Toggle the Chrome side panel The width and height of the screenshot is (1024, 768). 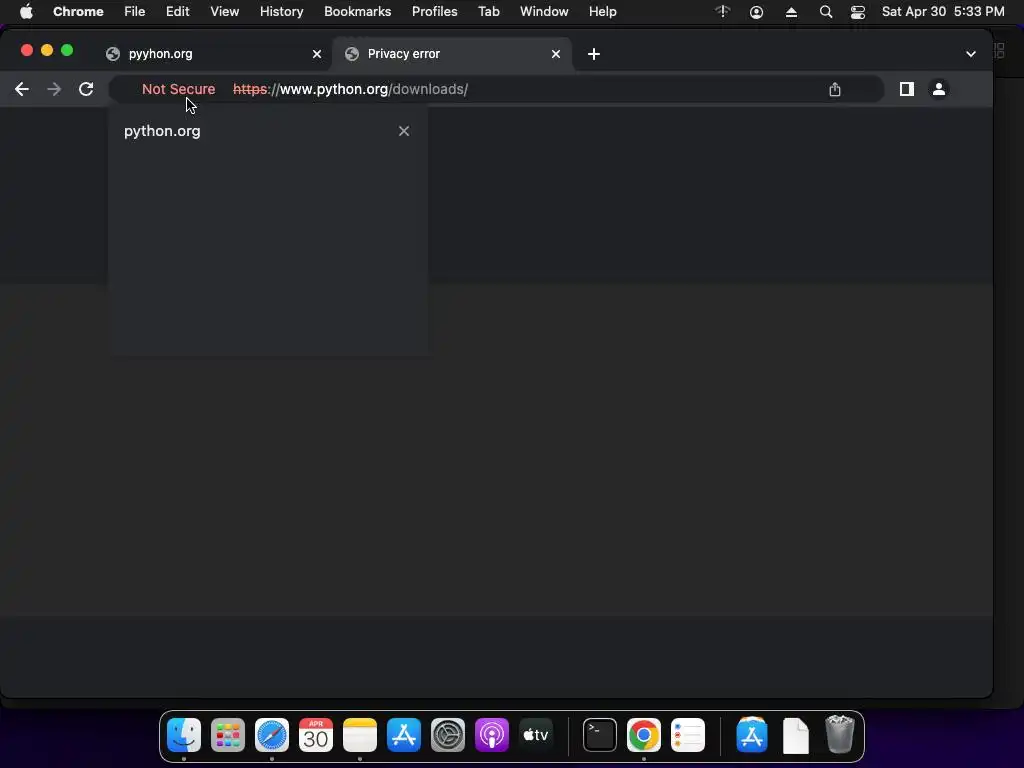pyautogui.click(x=906, y=89)
